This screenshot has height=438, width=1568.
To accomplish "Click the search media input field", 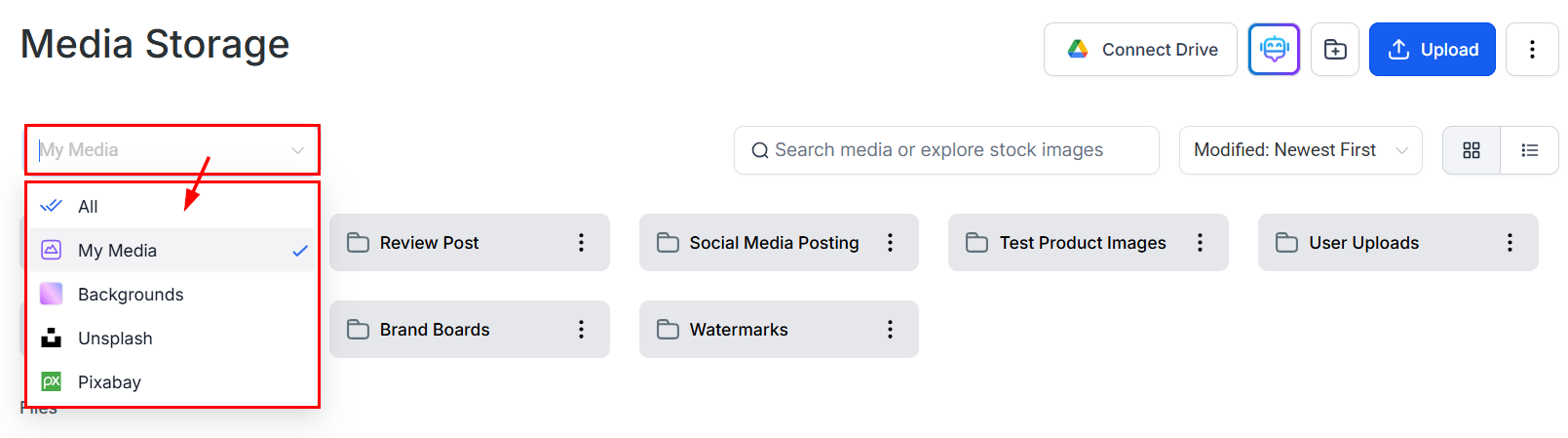I will pyautogui.click(x=945, y=150).
